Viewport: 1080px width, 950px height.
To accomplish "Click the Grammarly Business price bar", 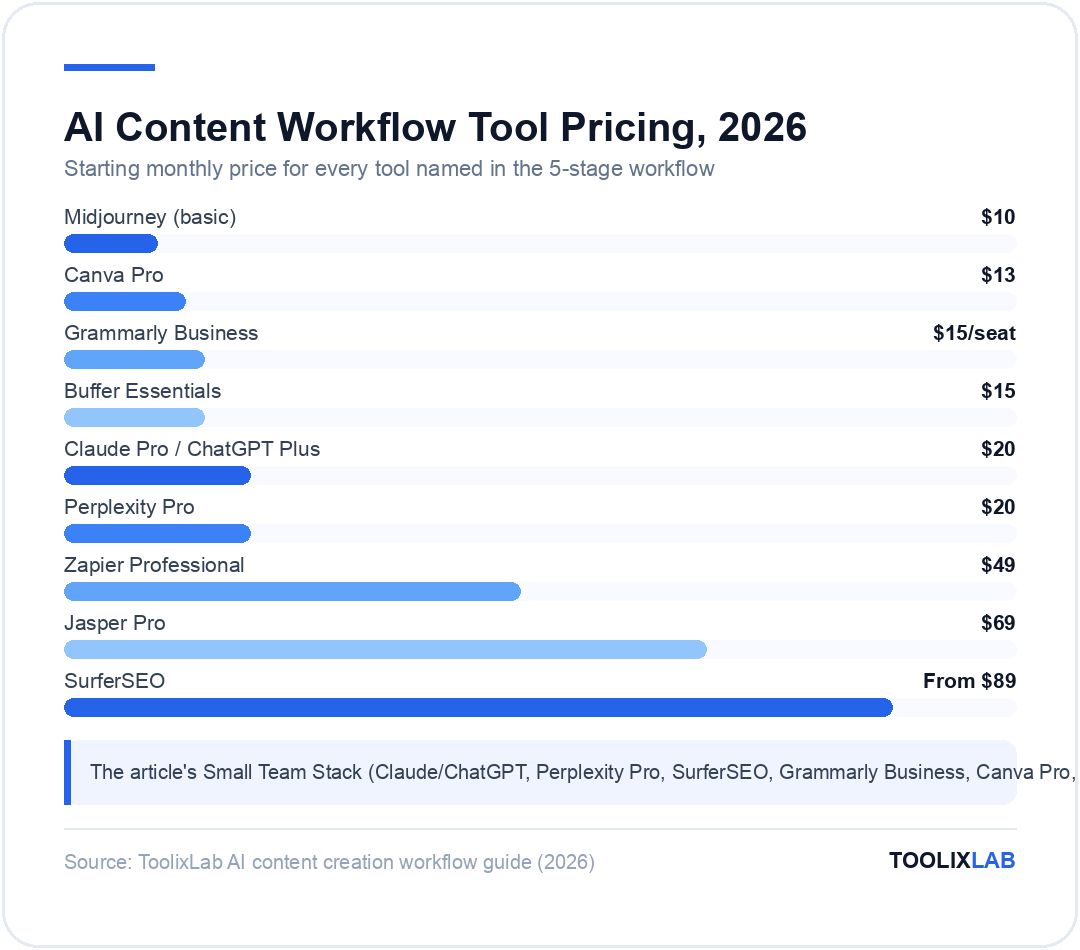I will pos(134,359).
